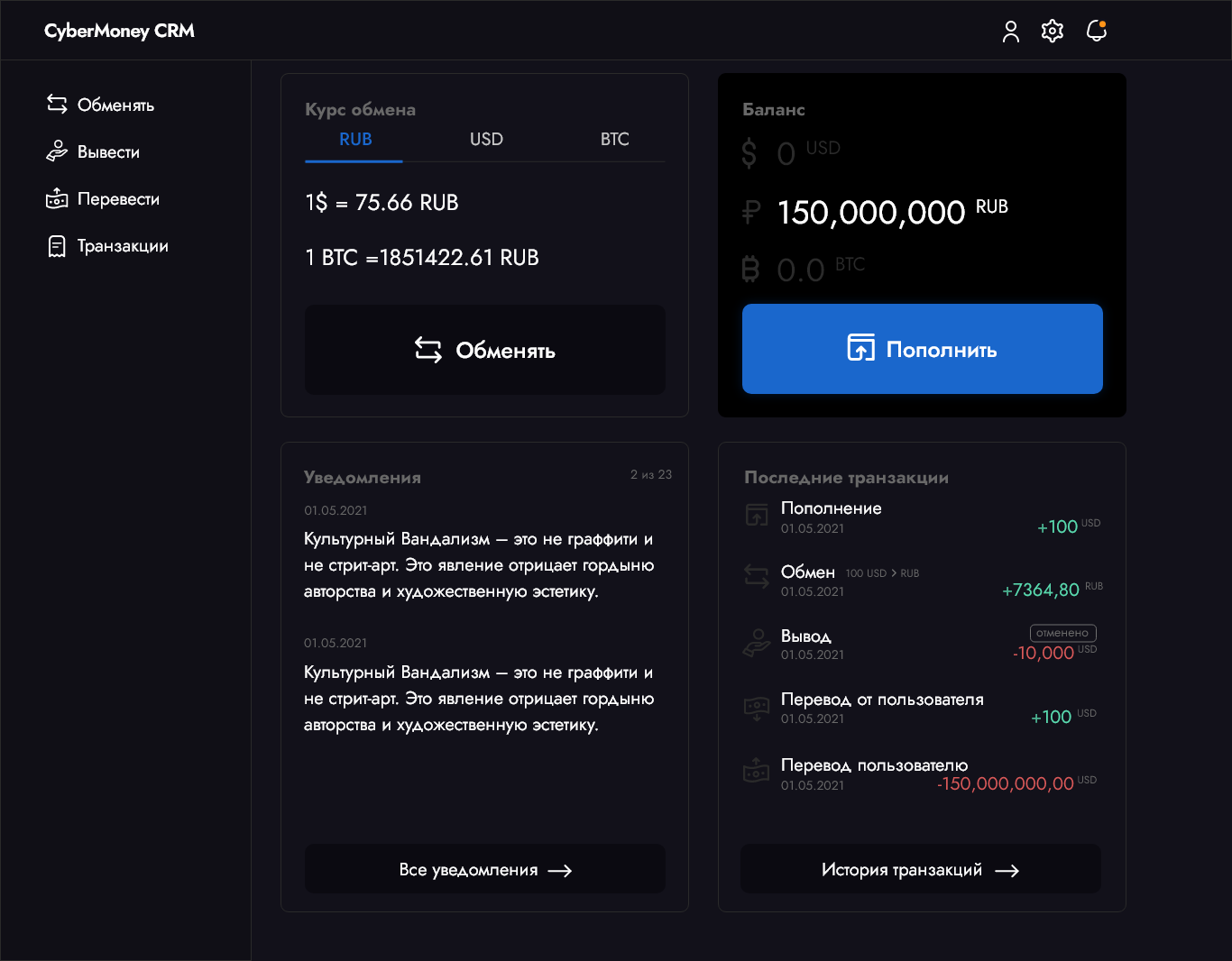Select the Перевести transfer icon in sidebar
The image size is (1232, 961).
(x=57, y=198)
